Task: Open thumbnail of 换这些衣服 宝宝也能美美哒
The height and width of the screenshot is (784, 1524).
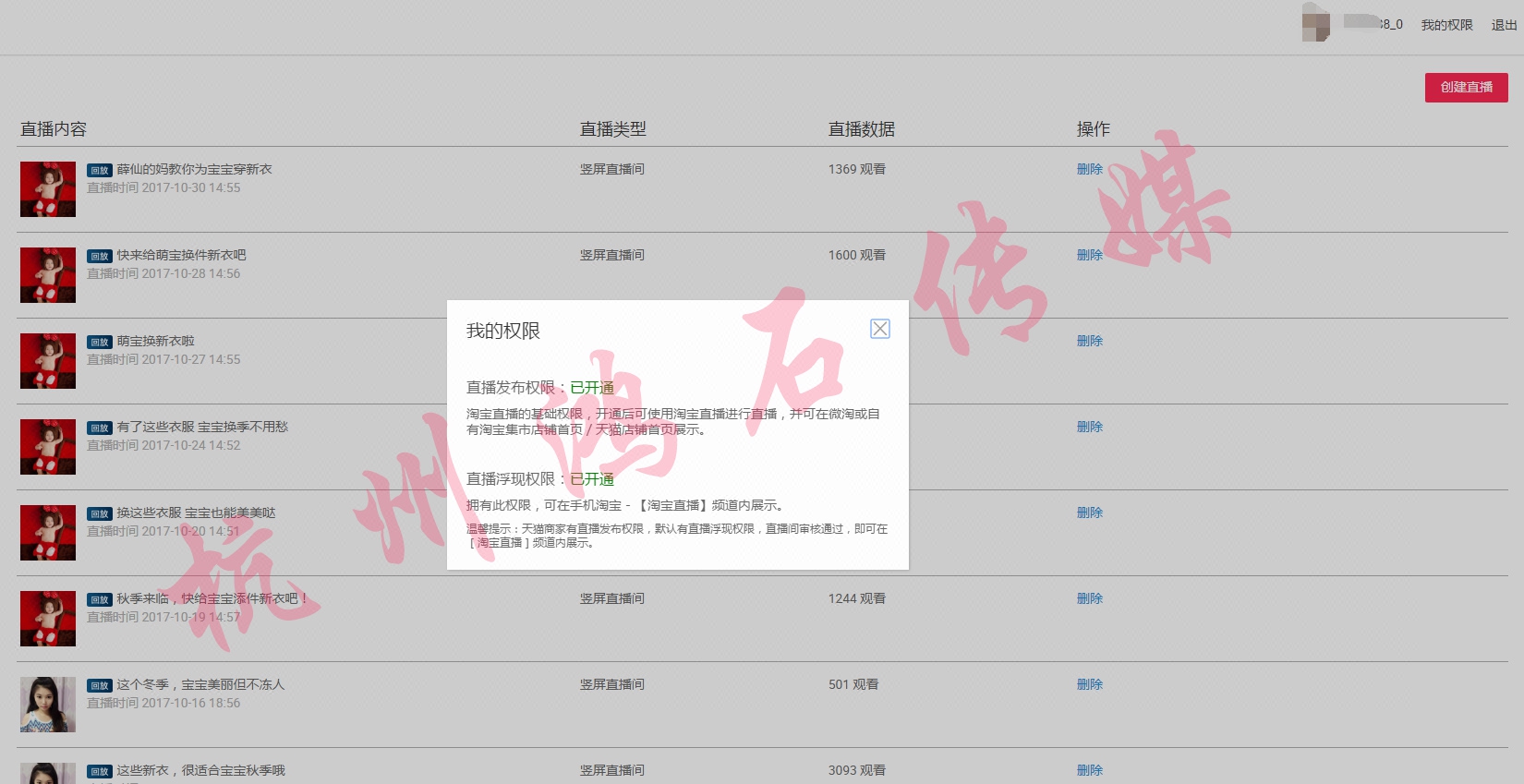Action: (x=48, y=533)
